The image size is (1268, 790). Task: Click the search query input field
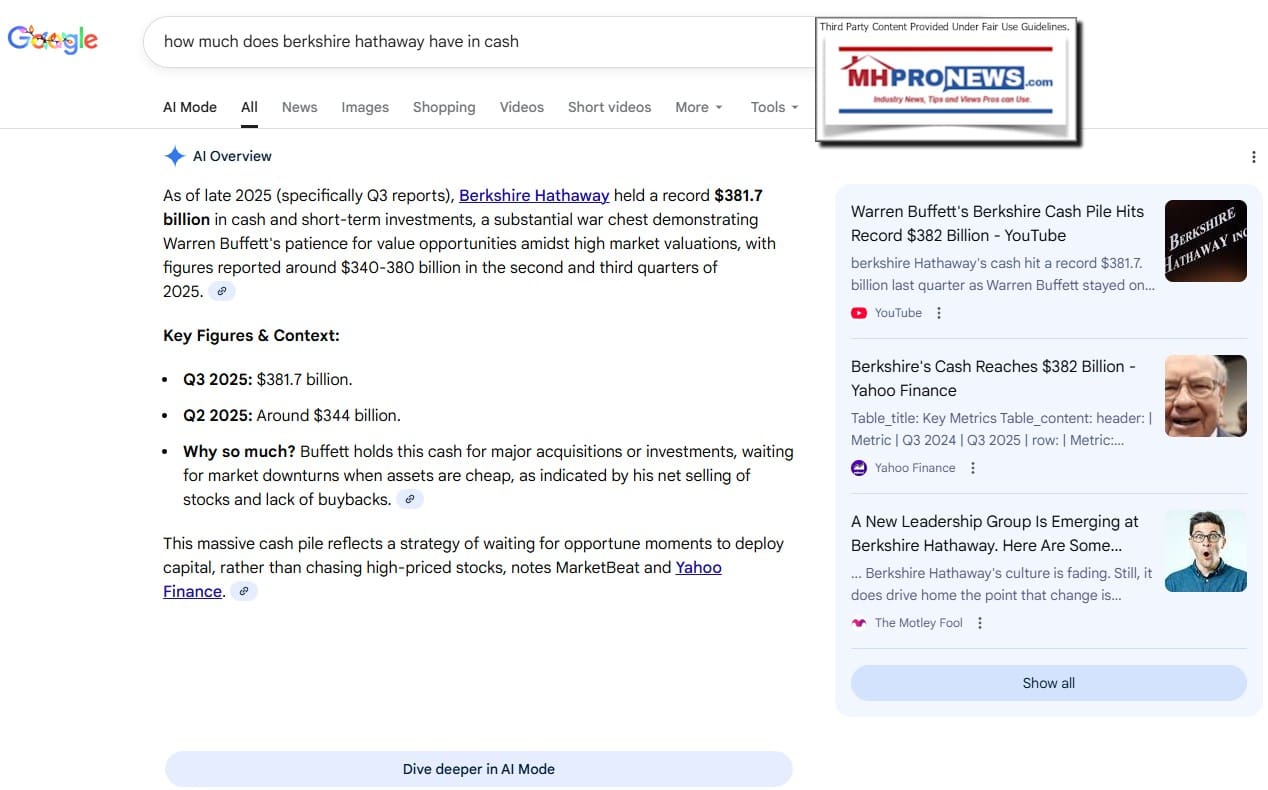tap(480, 42)
